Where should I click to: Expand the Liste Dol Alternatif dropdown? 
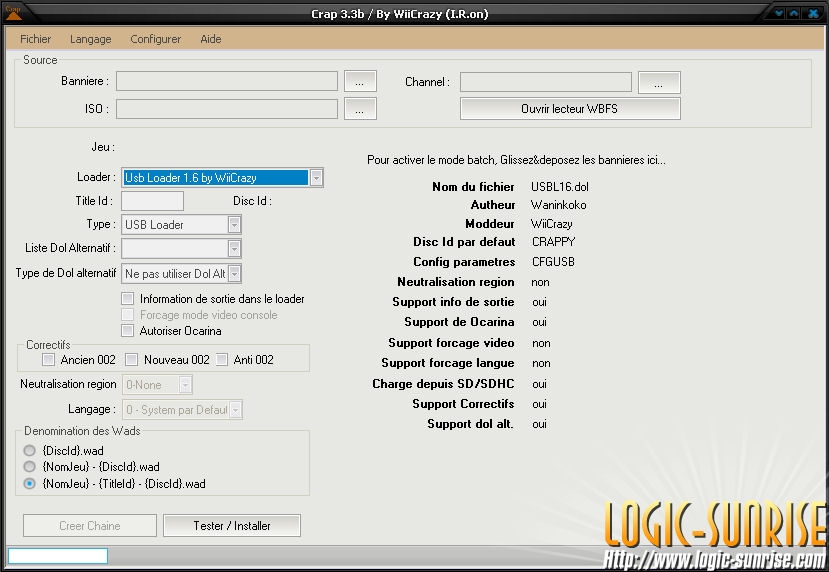pyautogui.click(x=234, y=248)
